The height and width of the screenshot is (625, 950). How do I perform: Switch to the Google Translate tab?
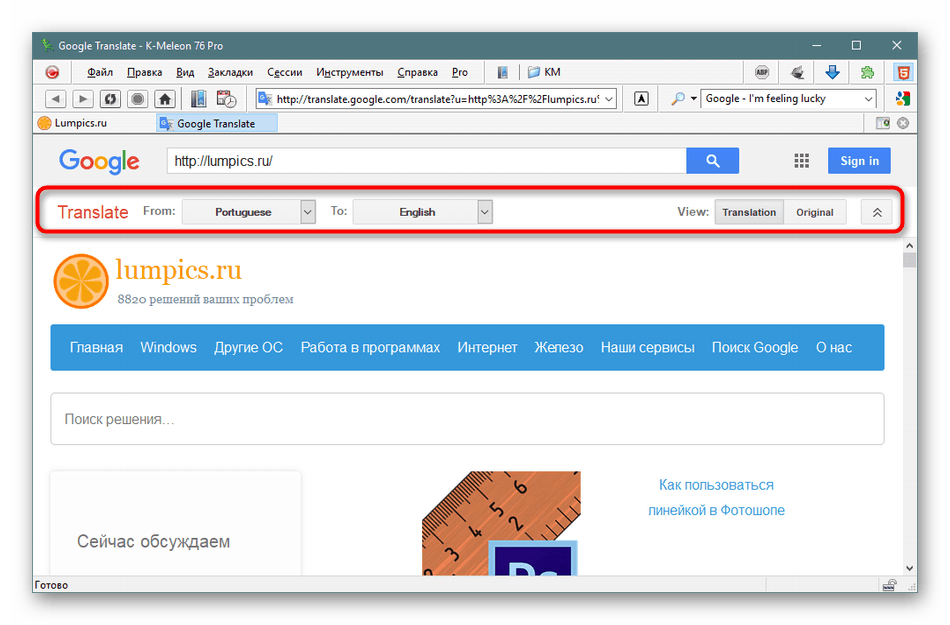(x=216, y=124)
